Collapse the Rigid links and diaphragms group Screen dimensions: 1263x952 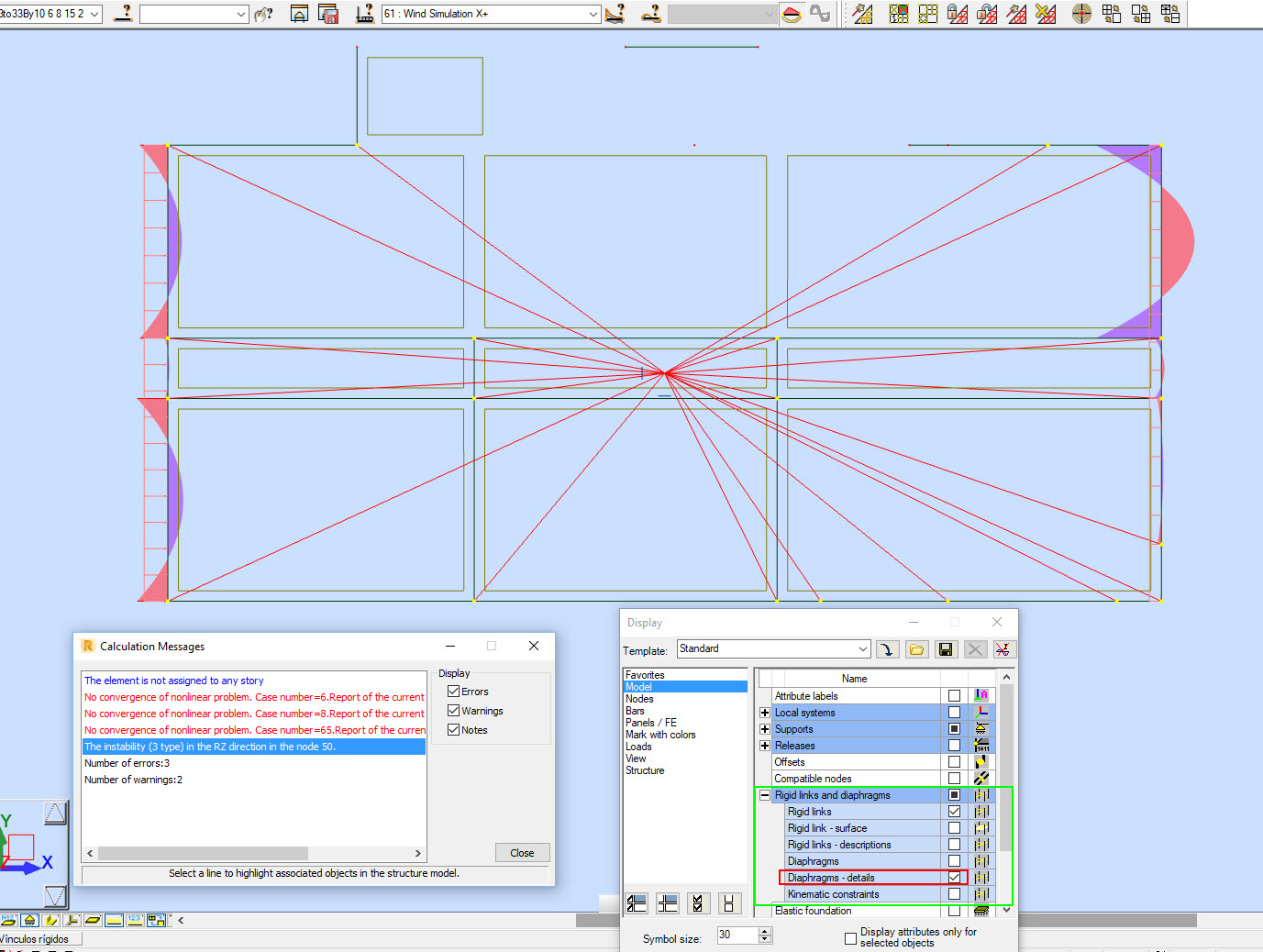pyautogui.click(x=765, y=795)
